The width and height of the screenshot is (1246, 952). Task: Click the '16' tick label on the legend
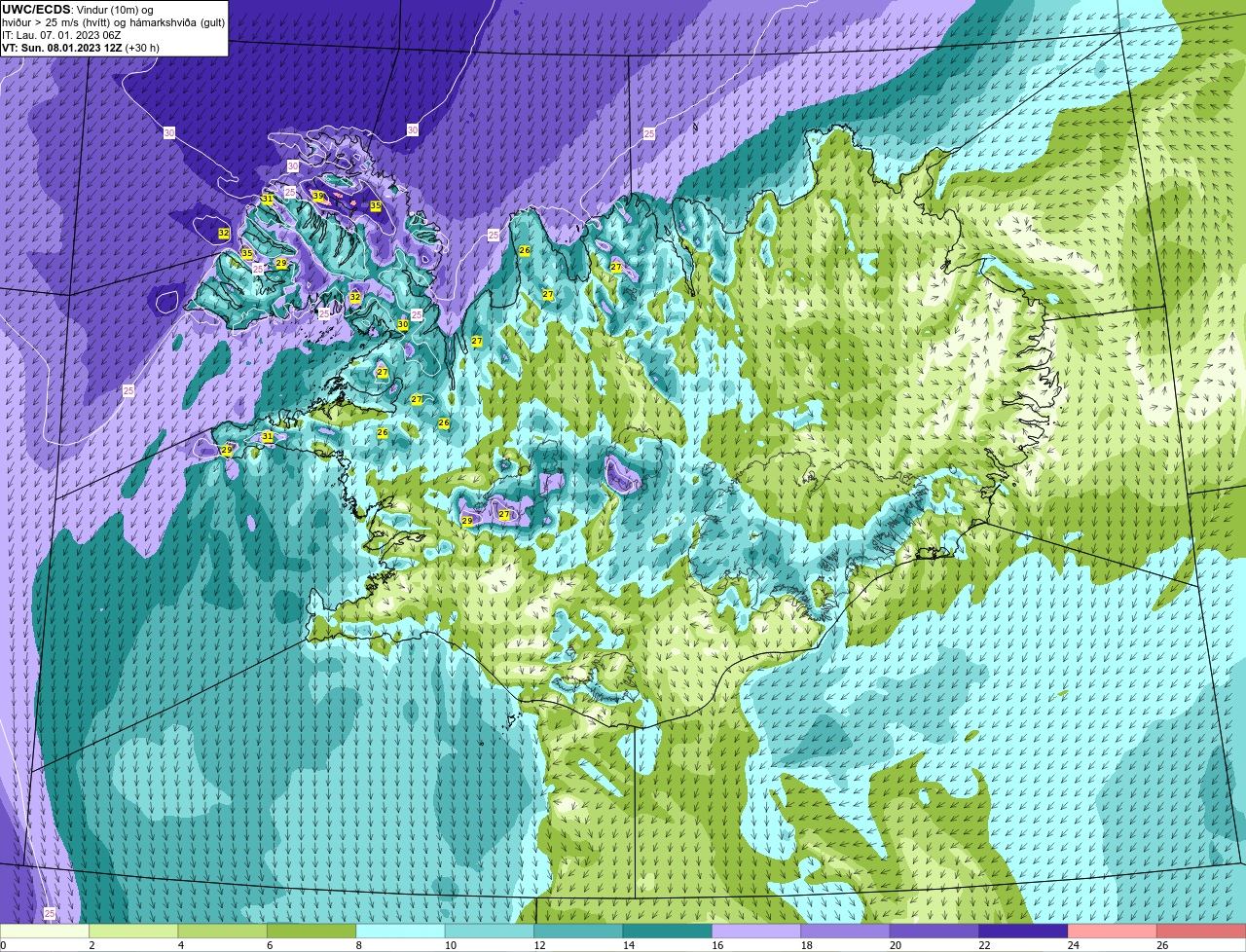(x=716, y=945)
